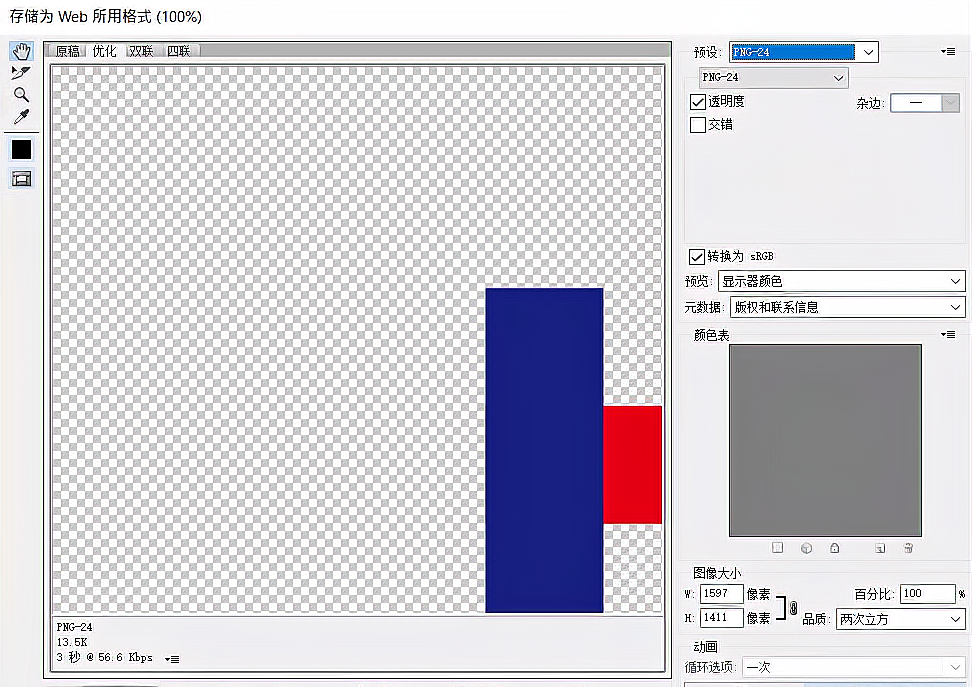Open the 预设 preset dropdown

804,52
